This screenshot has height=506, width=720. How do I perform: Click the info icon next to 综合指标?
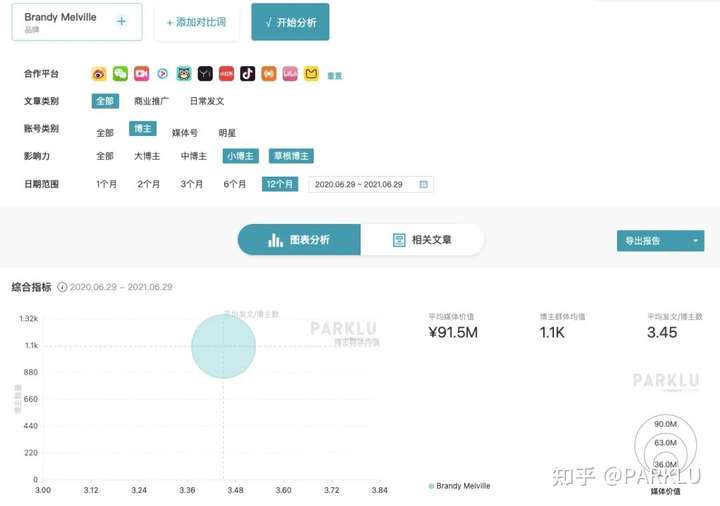pos(62,287)
